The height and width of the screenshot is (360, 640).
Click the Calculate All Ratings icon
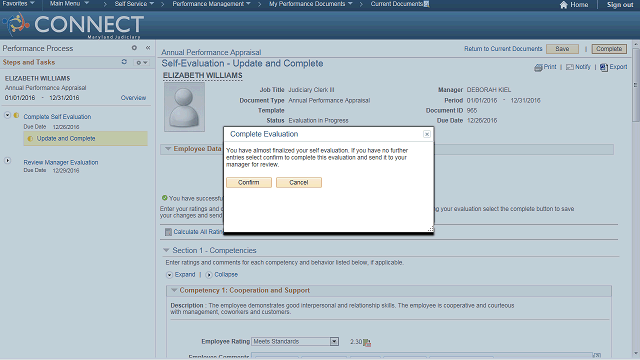coord(168,232)
